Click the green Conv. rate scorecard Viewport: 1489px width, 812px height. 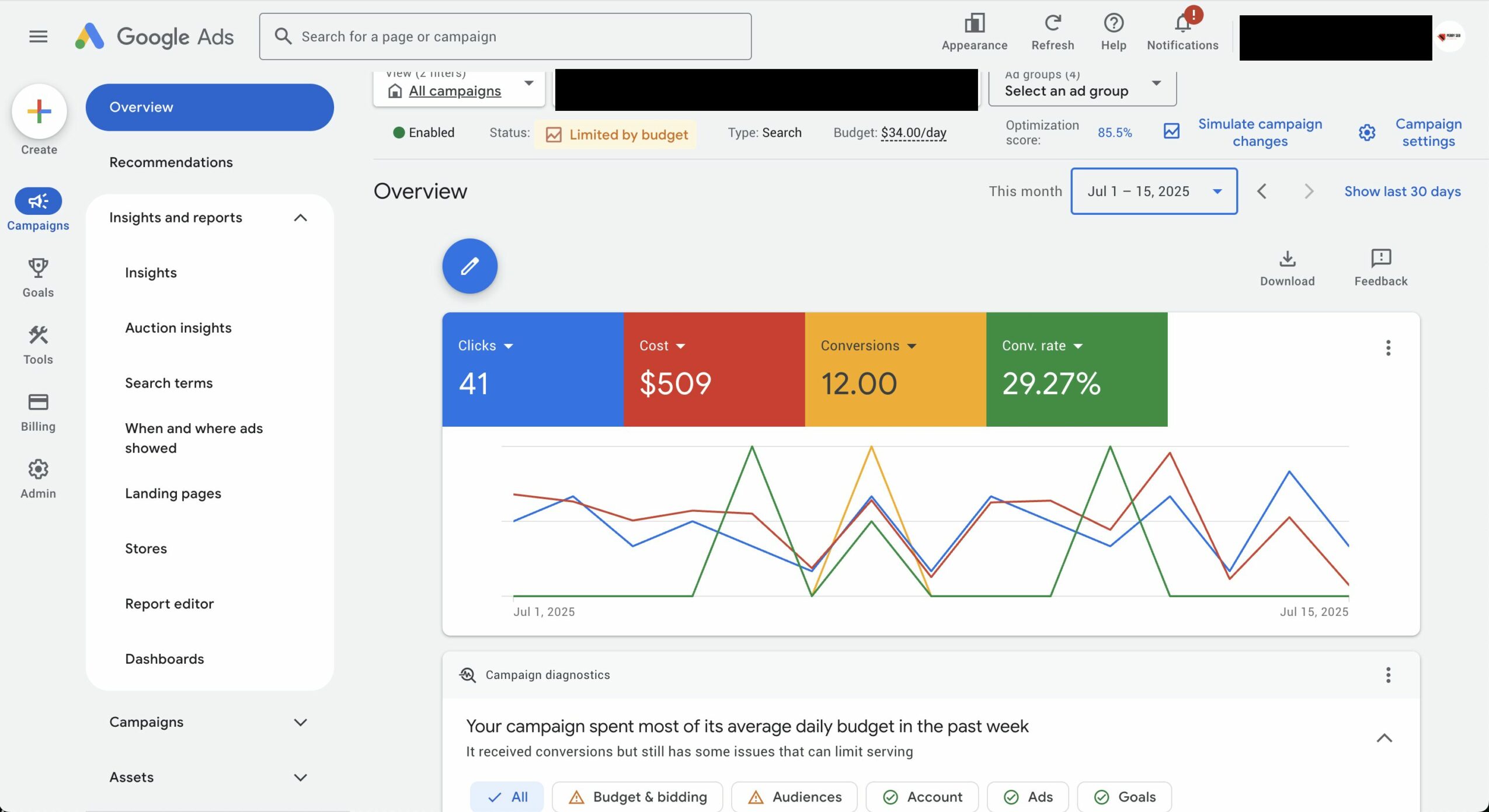coord(1076,370)
